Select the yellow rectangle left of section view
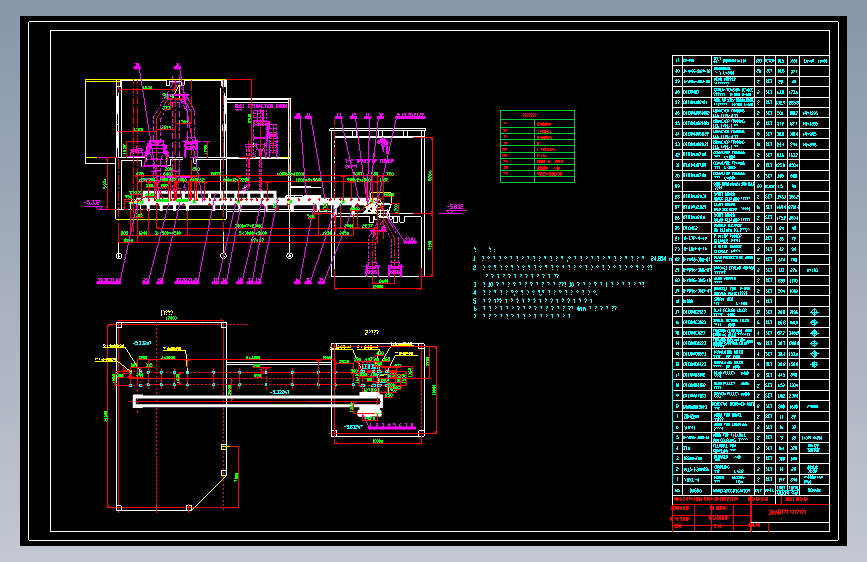The image size is (867, 562). [101, 121]
